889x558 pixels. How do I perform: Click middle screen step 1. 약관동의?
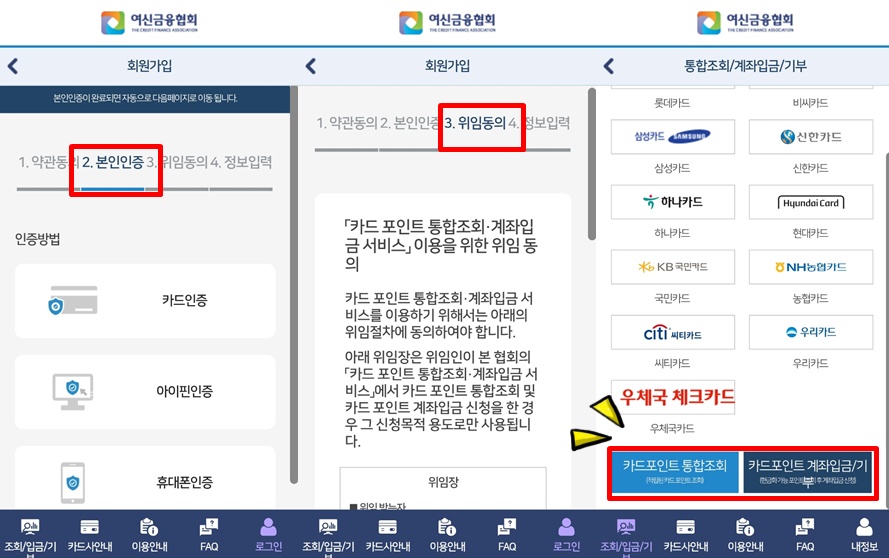(346, 123)
